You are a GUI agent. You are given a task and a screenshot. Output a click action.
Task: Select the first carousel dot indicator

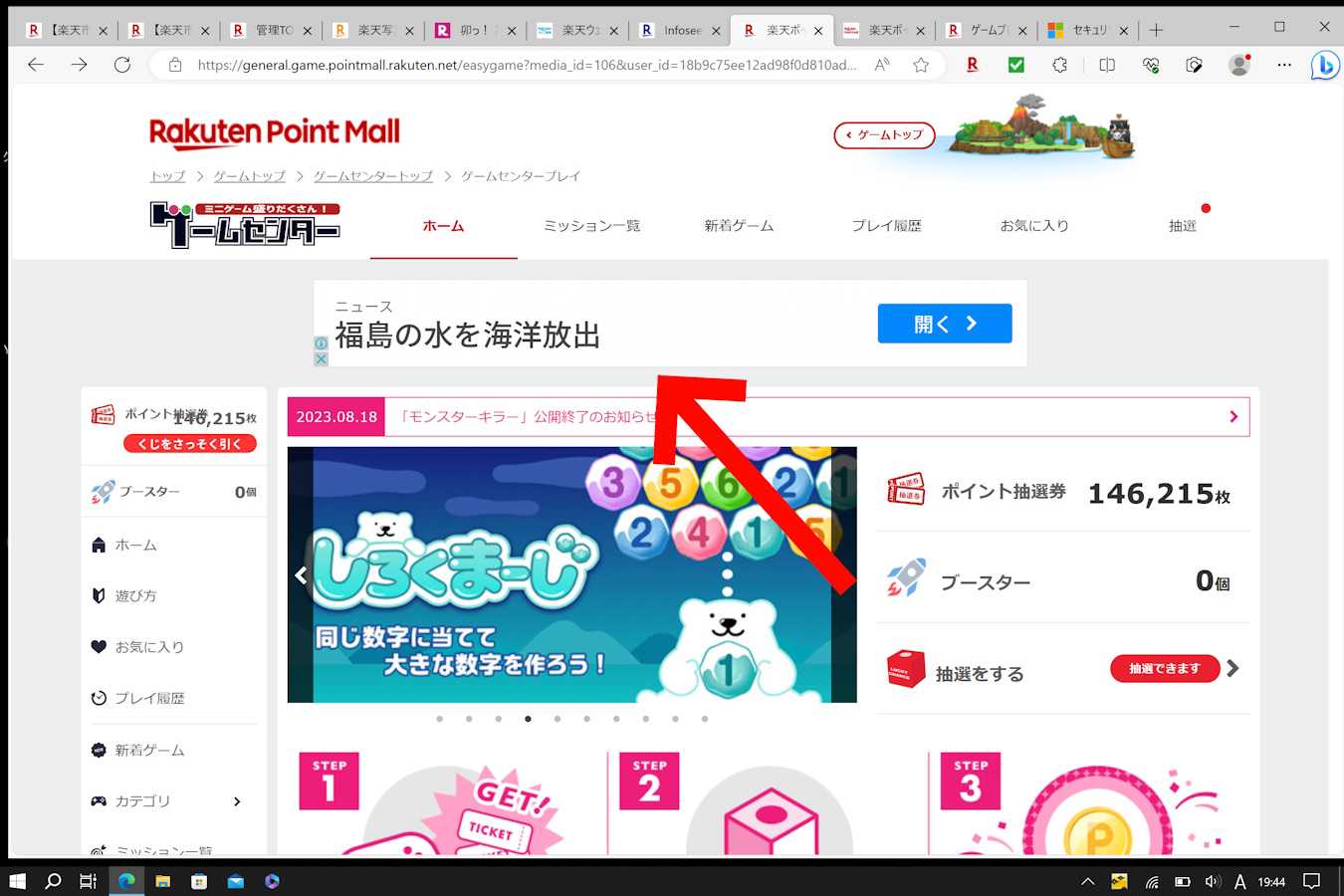point(439,719)
